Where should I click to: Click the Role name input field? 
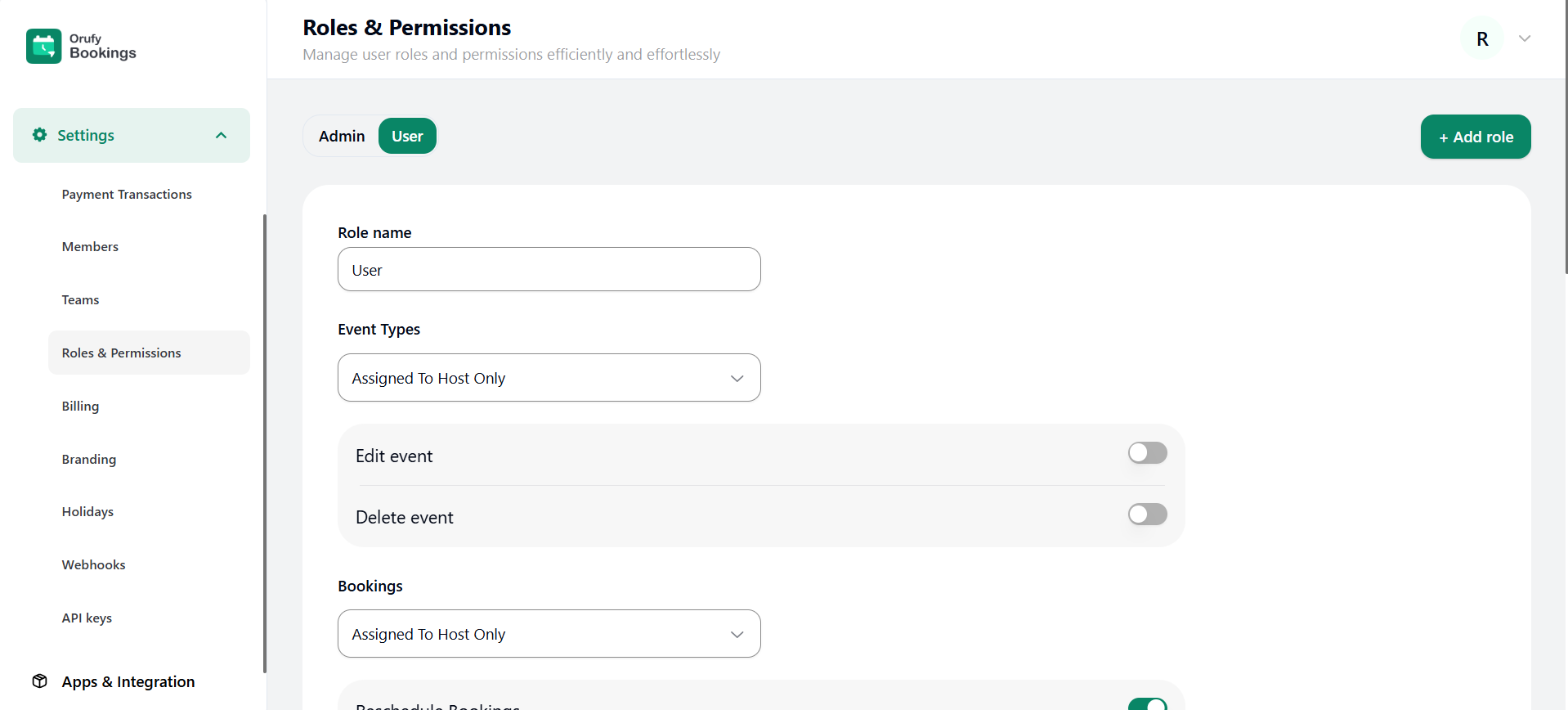click(549, 270)
